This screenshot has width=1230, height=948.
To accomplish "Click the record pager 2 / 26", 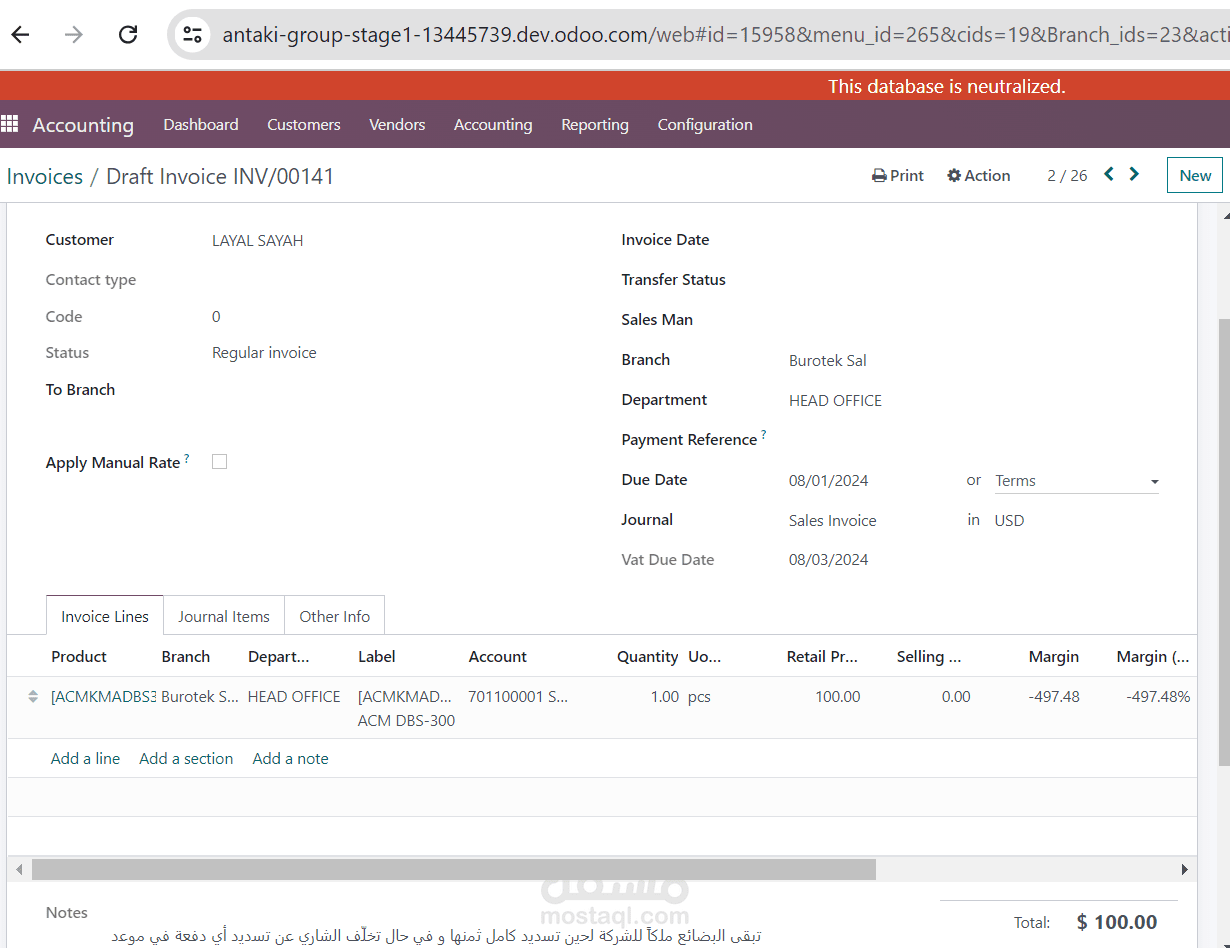I will [1067, 175].
